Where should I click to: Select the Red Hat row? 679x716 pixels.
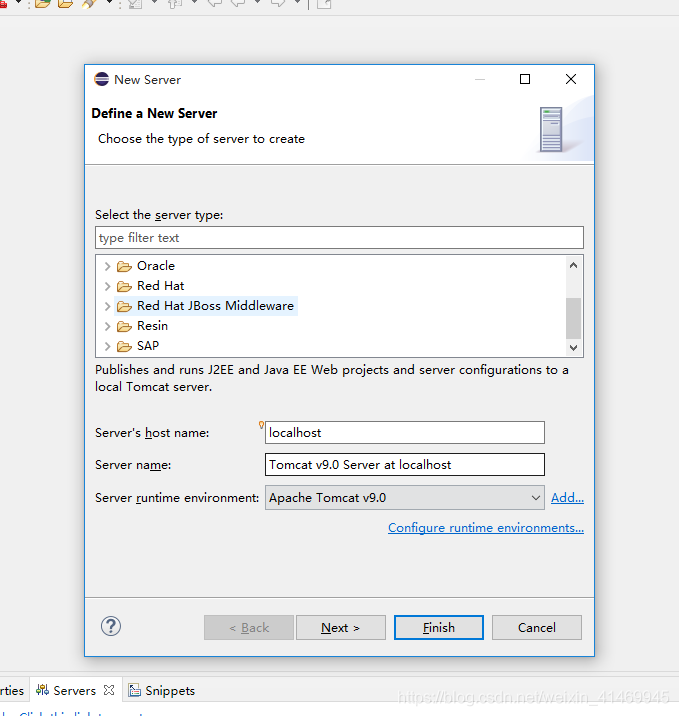pos(160,286)
